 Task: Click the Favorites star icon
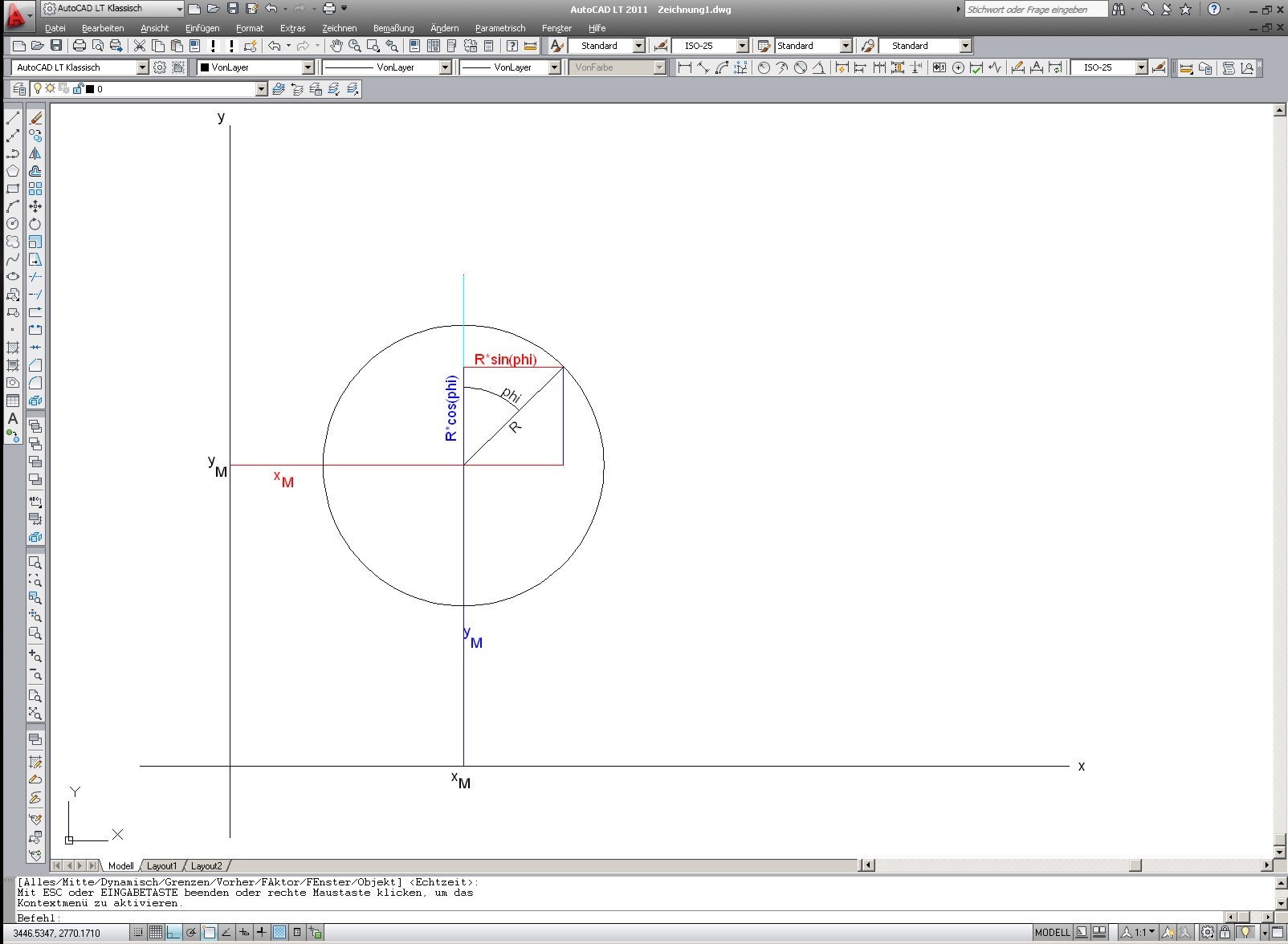[x=1185, y=10]
